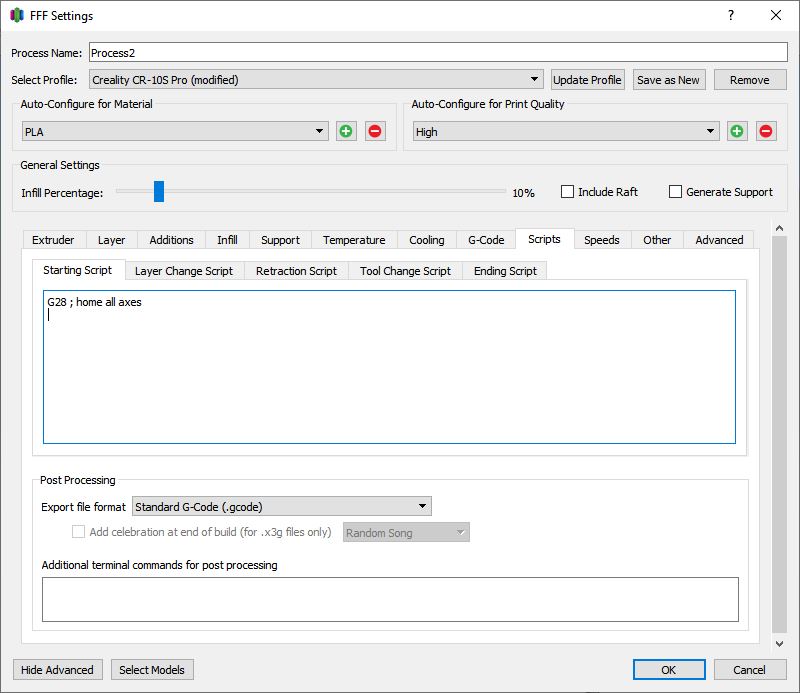Close the FFF Settings dialog
The width and height of the screenshot is (800, 693).
[776, 15]
